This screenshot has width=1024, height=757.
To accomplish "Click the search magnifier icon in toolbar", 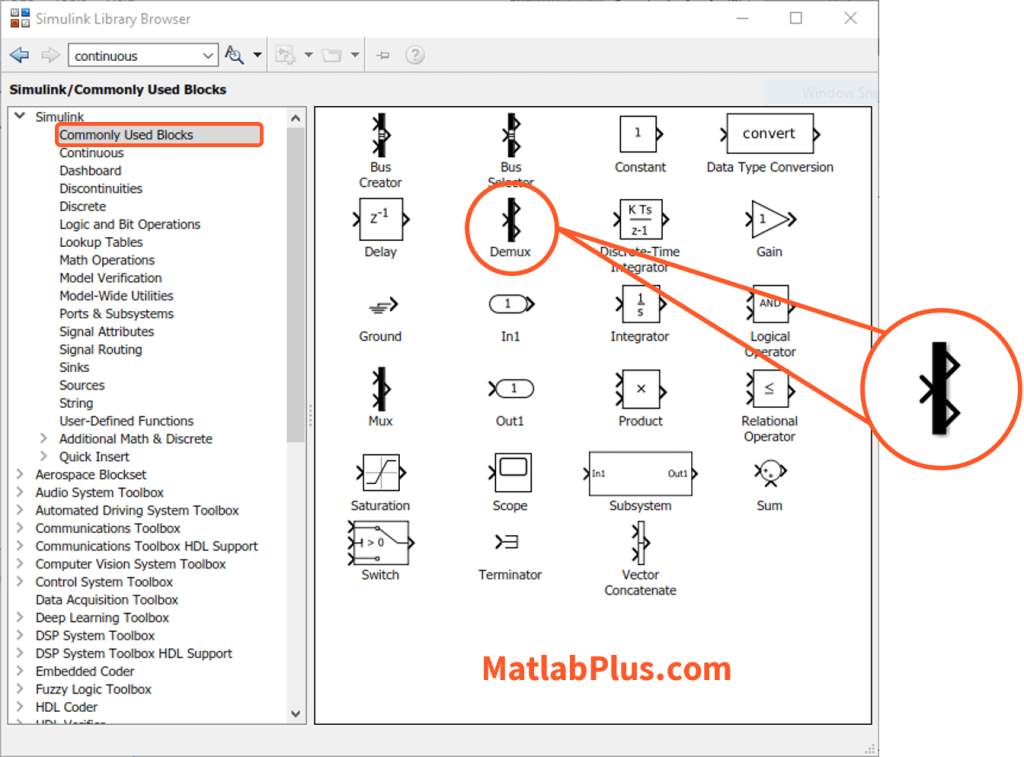I will click(x=234, y=55).
